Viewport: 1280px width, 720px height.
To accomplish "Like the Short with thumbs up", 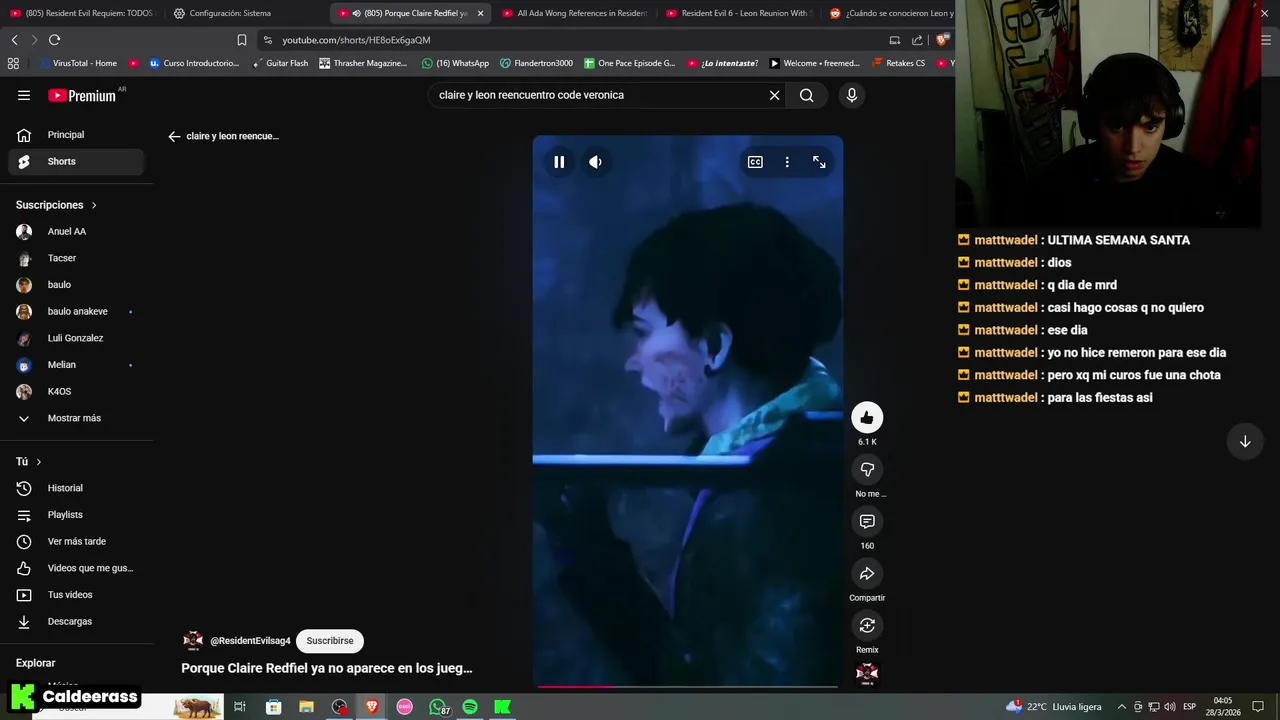I will click(x=867, y=417).
